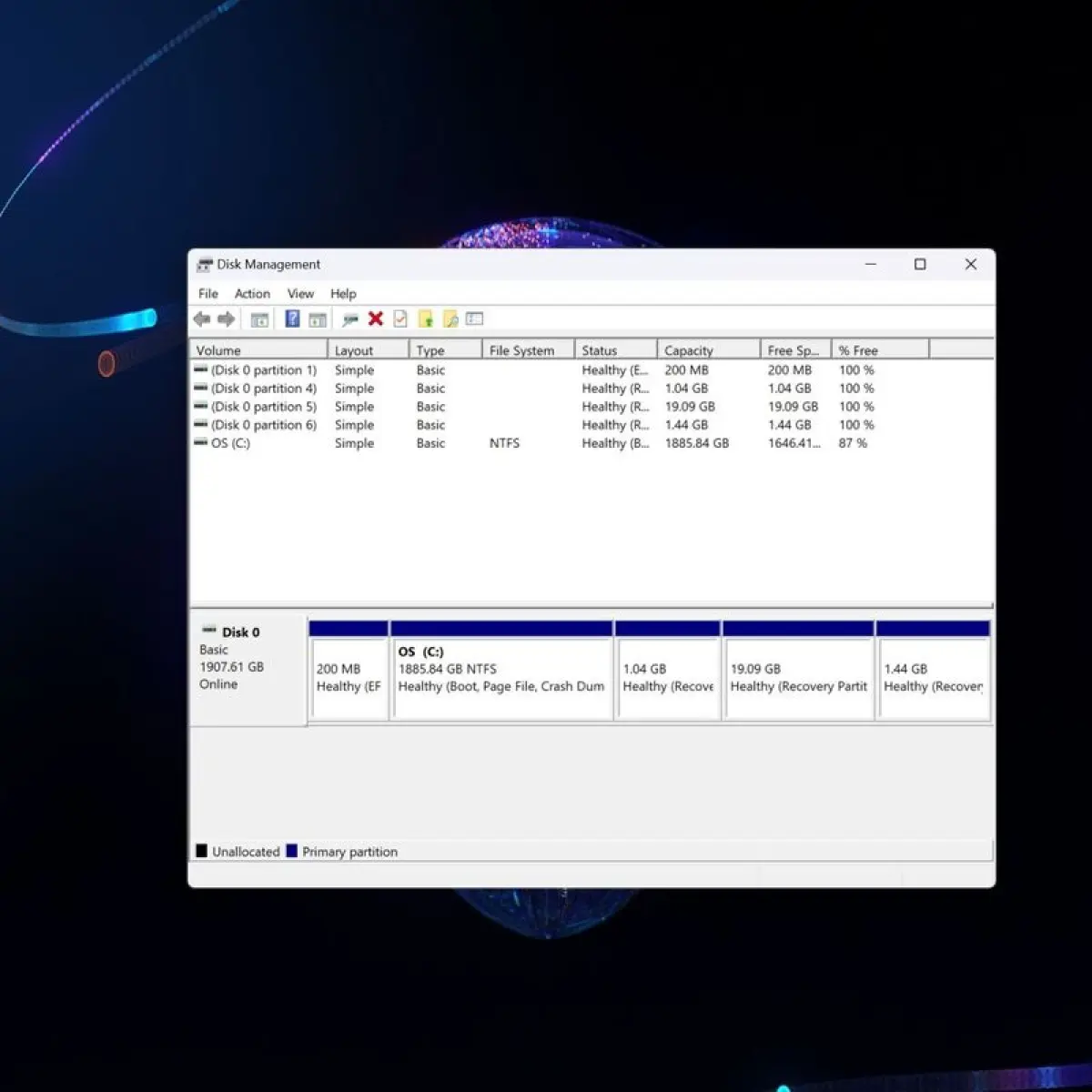The width and height of the screenshot is (1092, 1092).
Task: Click the volume icon beside OS (C:)
Action: 201,442
